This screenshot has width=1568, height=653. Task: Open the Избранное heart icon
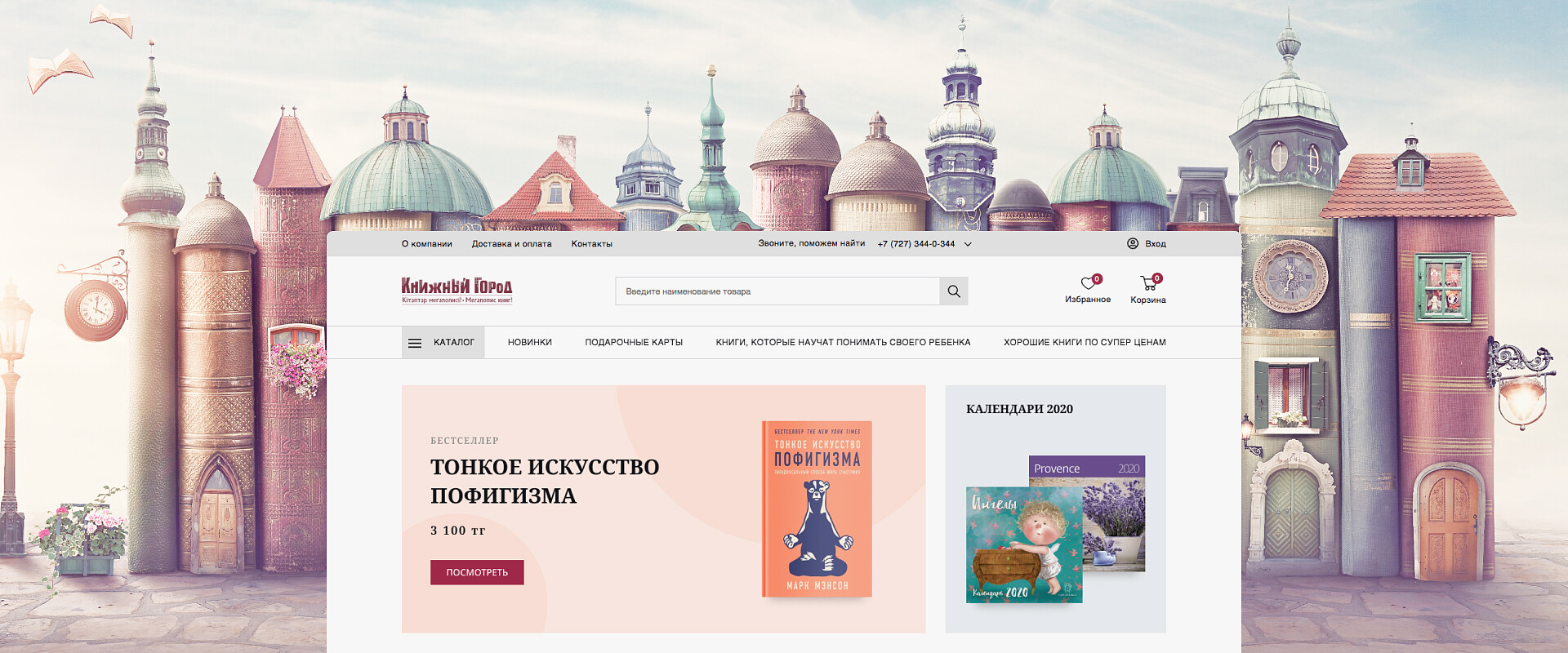(1088, 283)
